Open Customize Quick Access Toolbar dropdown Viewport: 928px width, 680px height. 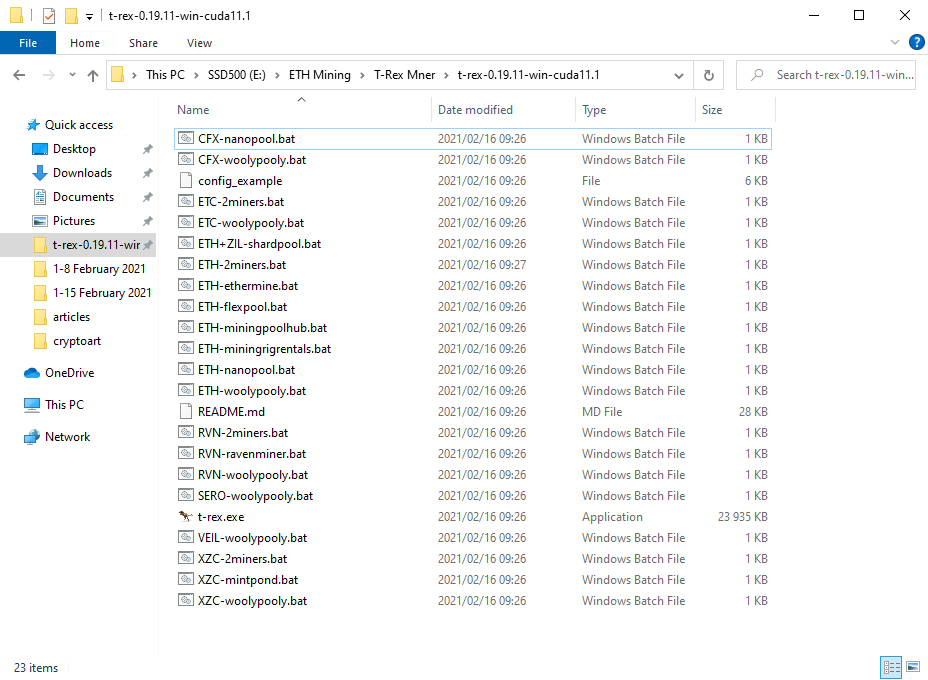pos(89,17)
